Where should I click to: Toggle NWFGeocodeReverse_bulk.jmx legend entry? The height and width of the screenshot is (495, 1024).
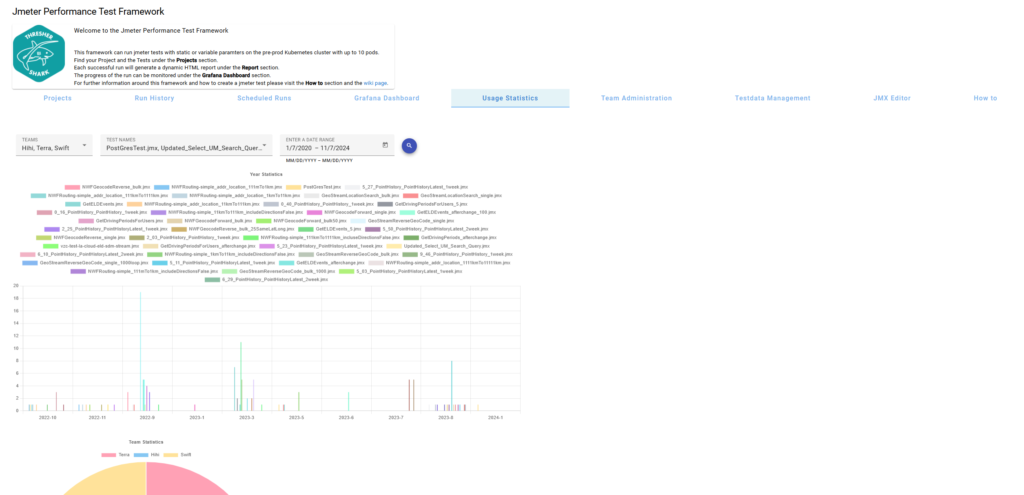(x=107, y=187)
